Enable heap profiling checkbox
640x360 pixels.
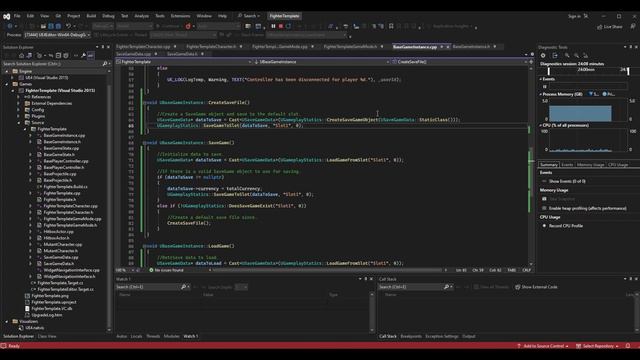click(544, 208)
